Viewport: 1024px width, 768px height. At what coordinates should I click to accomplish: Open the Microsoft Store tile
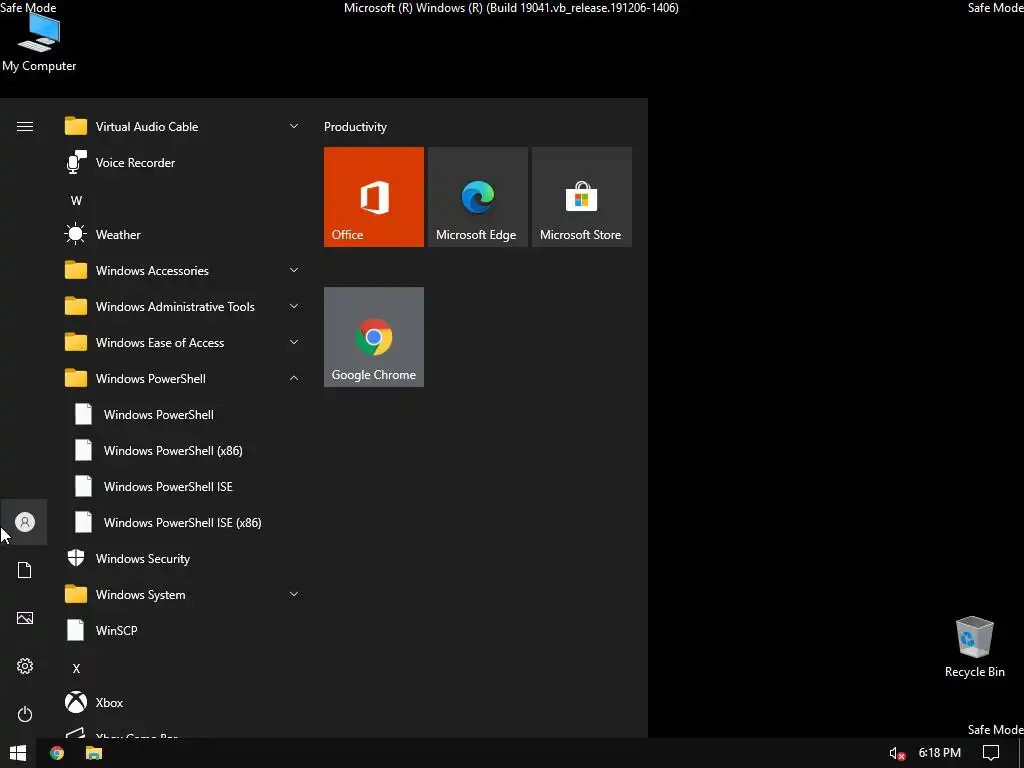(x=581, y=197)
